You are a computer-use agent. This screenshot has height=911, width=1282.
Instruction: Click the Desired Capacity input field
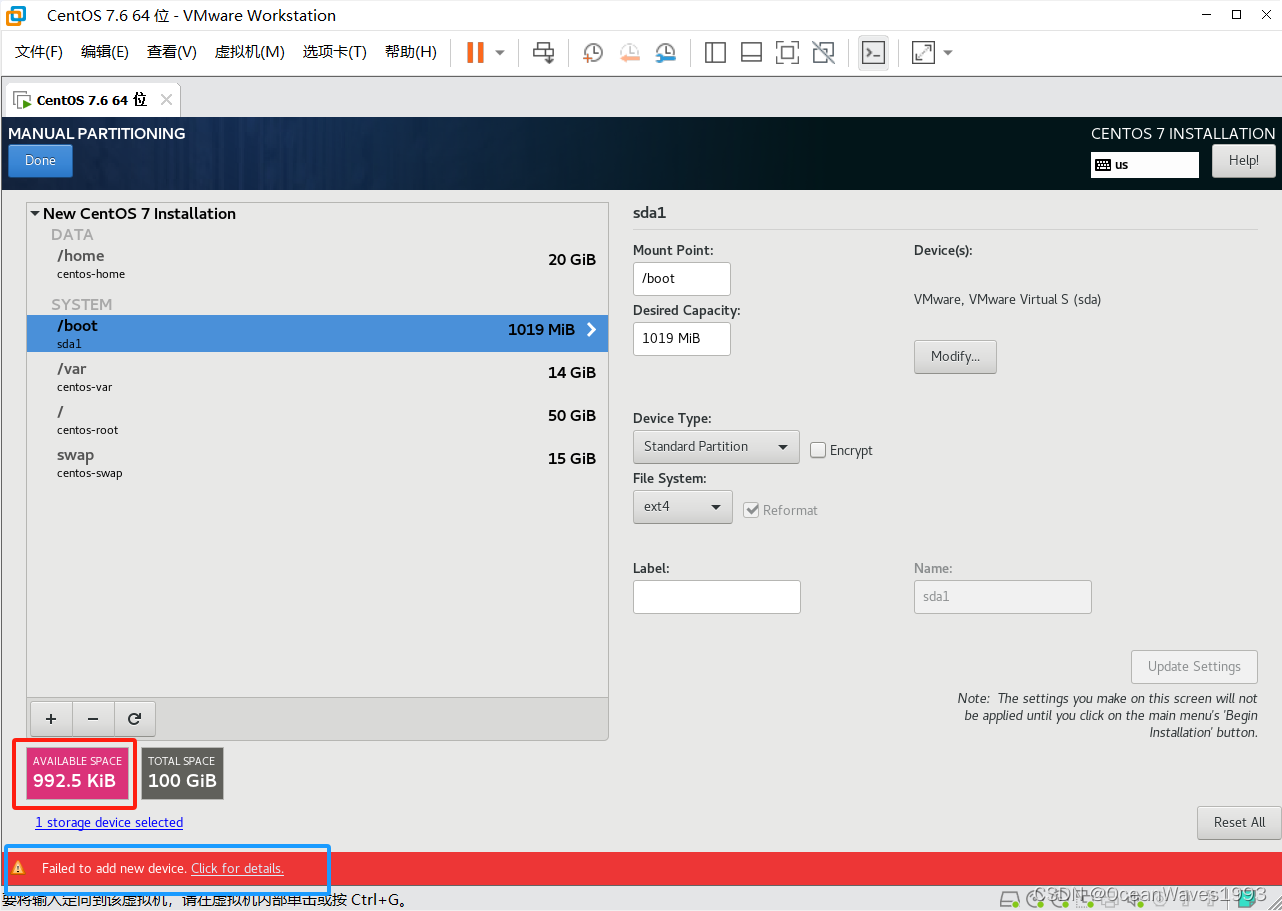tap(682, 339)
